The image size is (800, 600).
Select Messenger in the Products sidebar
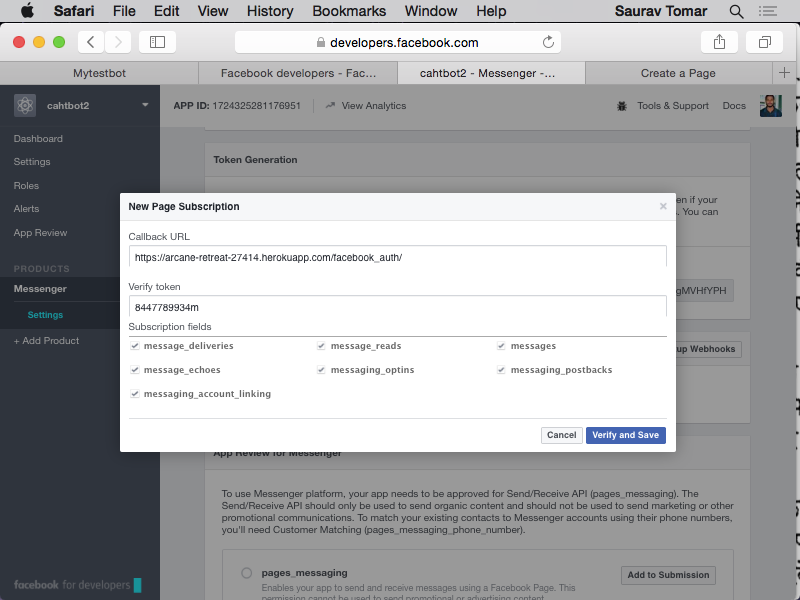click(40, 289)
